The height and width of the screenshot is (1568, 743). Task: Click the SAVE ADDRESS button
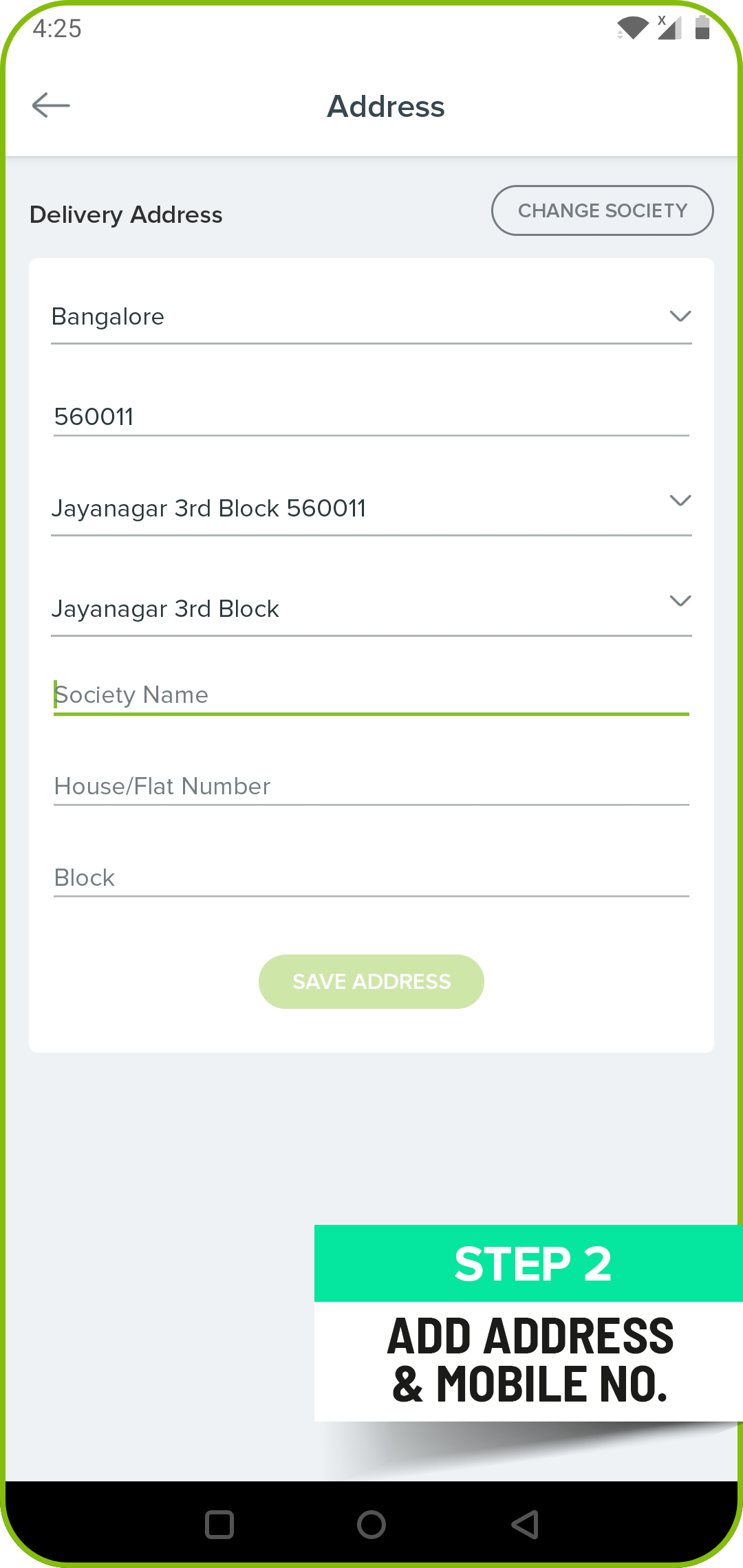click(x=371, y=981)
